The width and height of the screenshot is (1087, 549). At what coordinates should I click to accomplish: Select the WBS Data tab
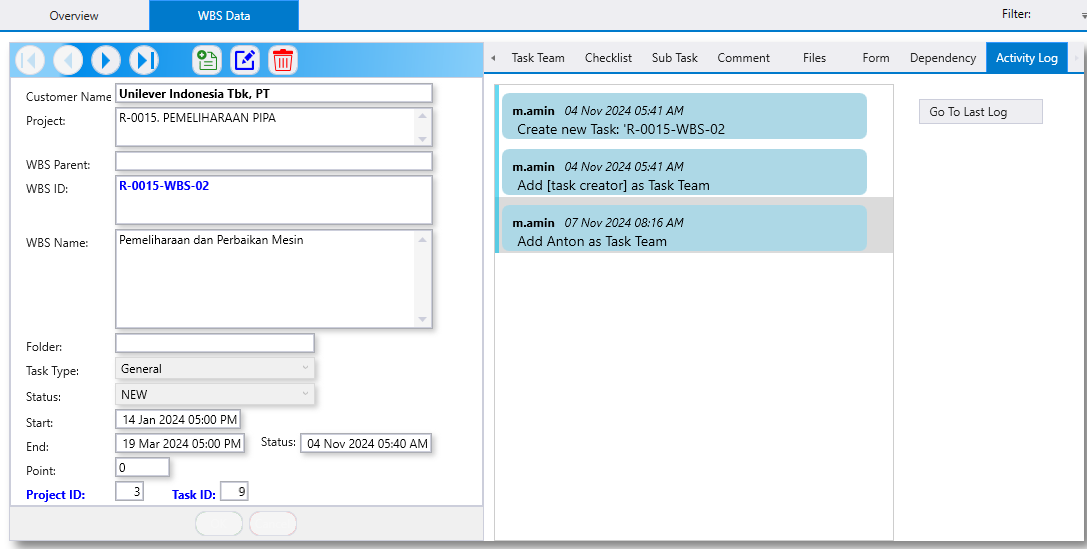pos(224,15)
